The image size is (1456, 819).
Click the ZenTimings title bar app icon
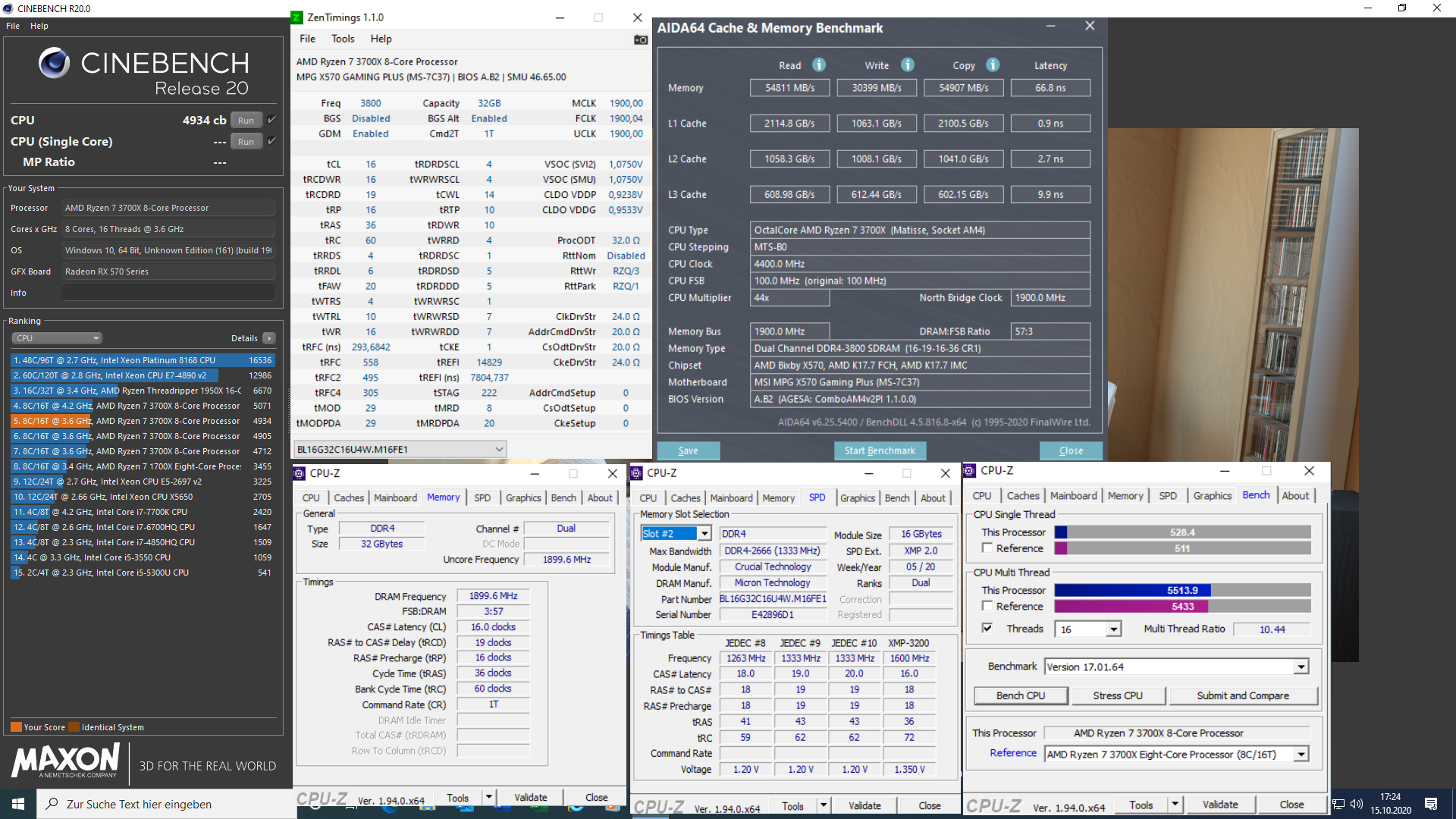coord(297,17)
